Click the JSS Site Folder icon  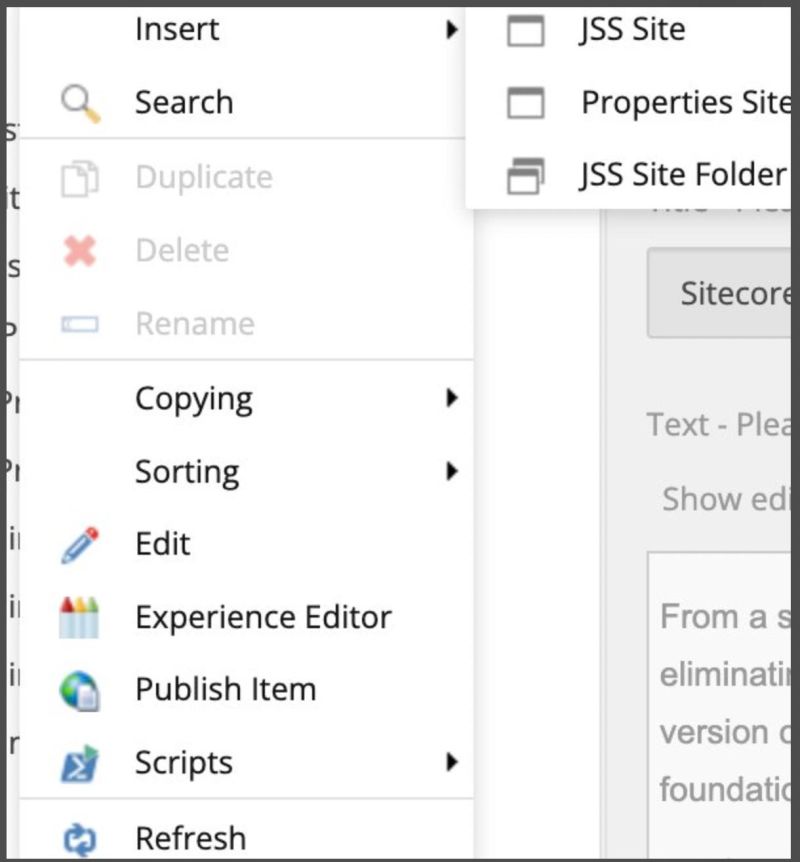[x=526, y=176]
